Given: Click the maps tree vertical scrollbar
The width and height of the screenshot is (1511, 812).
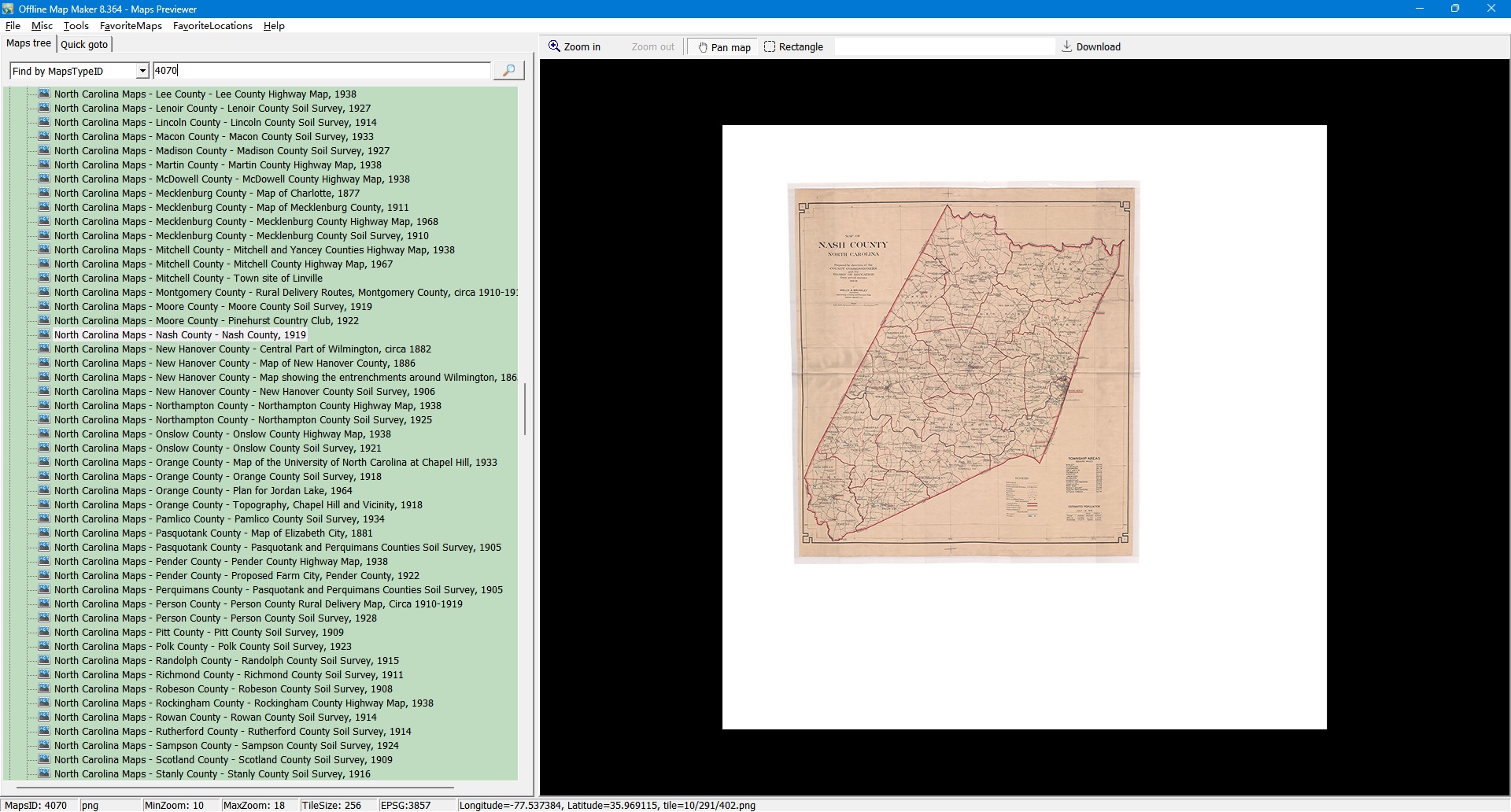Looking at the screenshot, I should pyautogui.click(x=525, y=409).
